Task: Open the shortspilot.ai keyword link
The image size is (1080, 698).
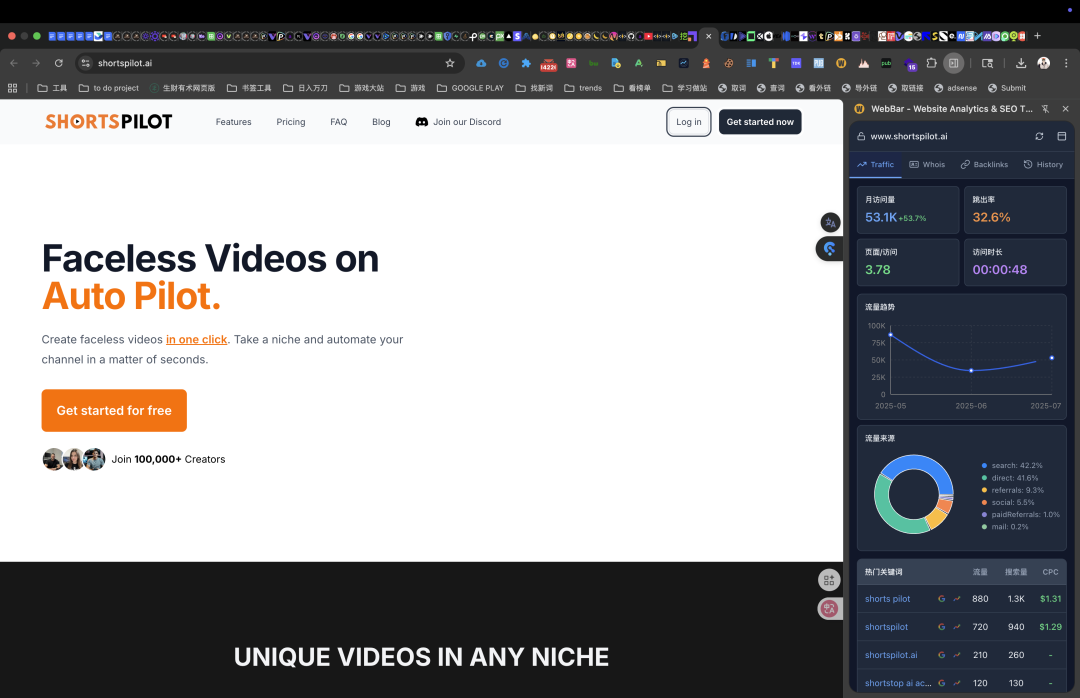Action: [891, 655]
